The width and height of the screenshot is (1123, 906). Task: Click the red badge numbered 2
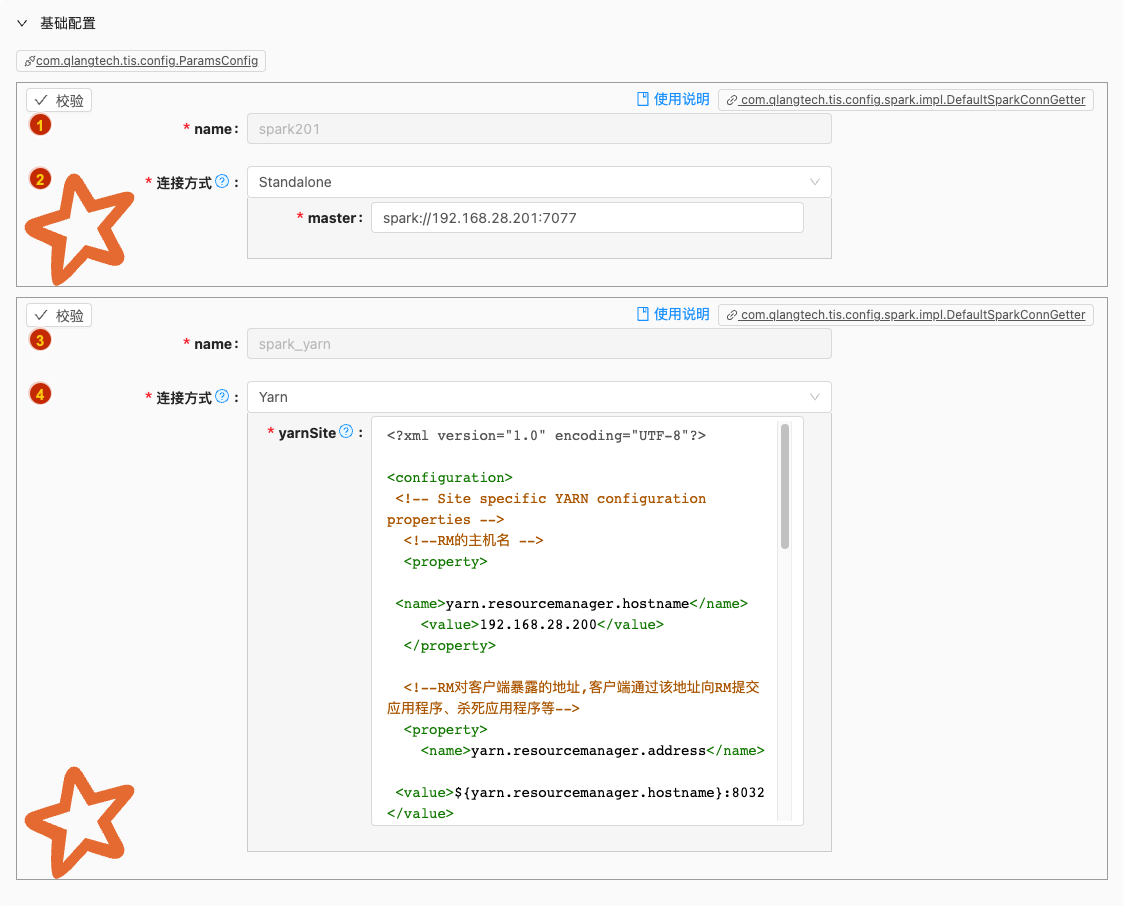(x=40, y=179)
